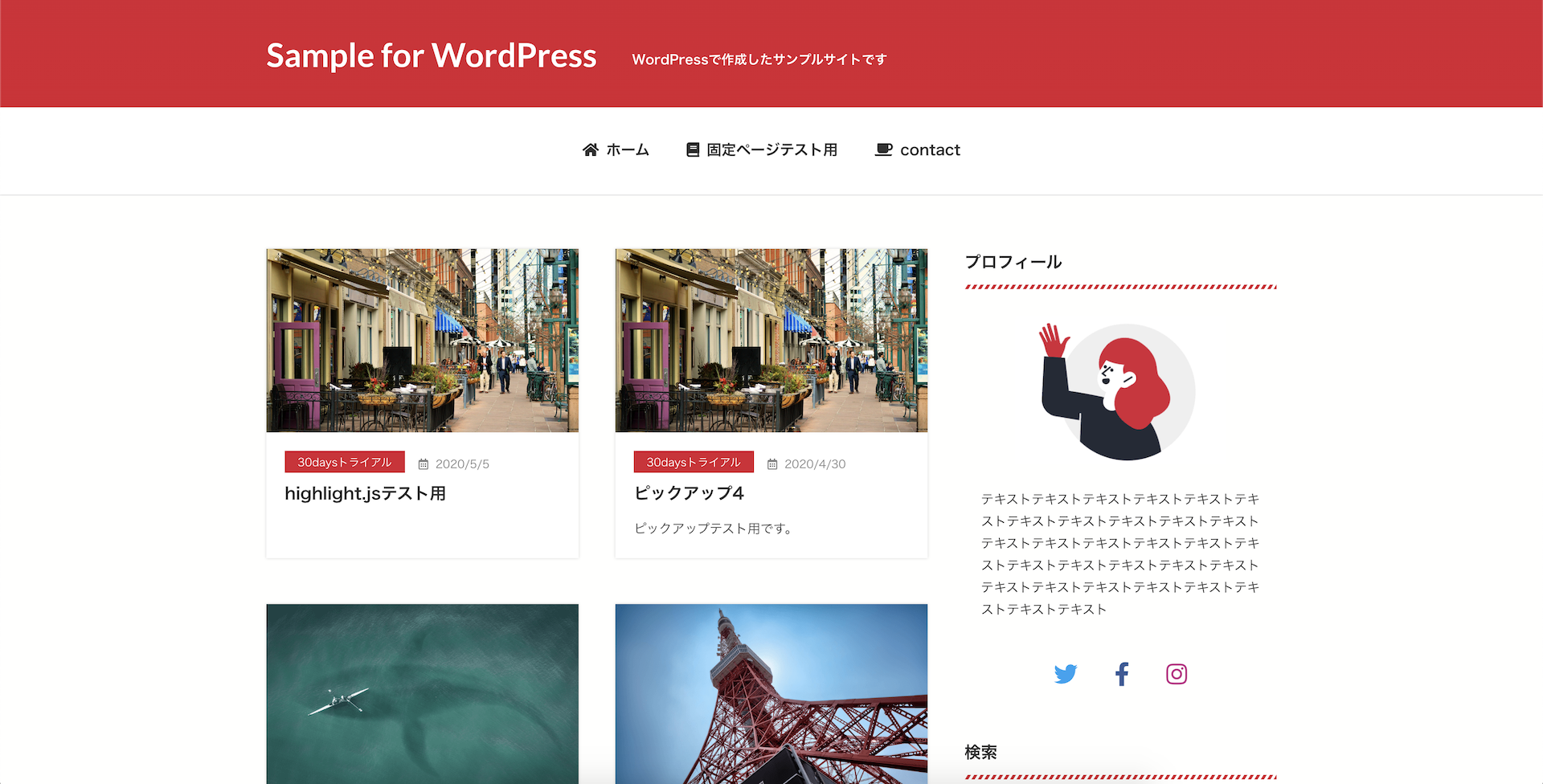
Task: Open the Facebook profile icon
Action: [1122, 674]
